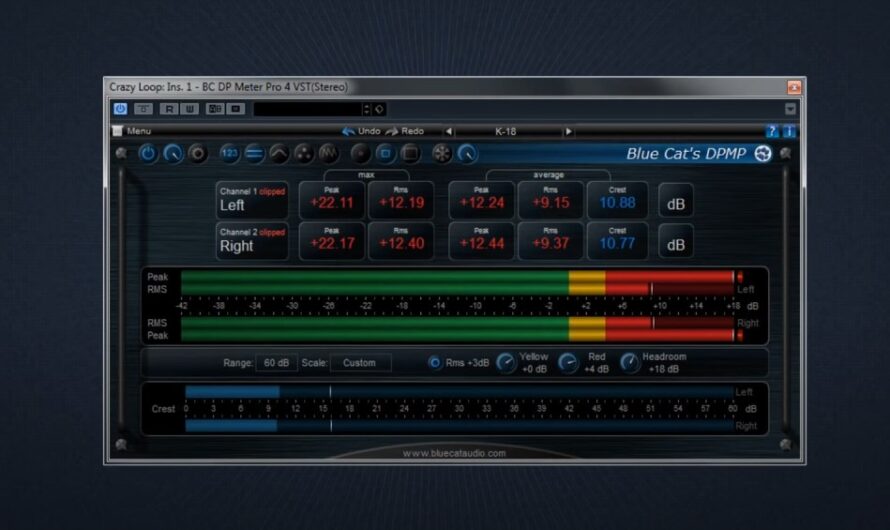
Task: Click the round dot record-style icon
Action: [360, 153]
